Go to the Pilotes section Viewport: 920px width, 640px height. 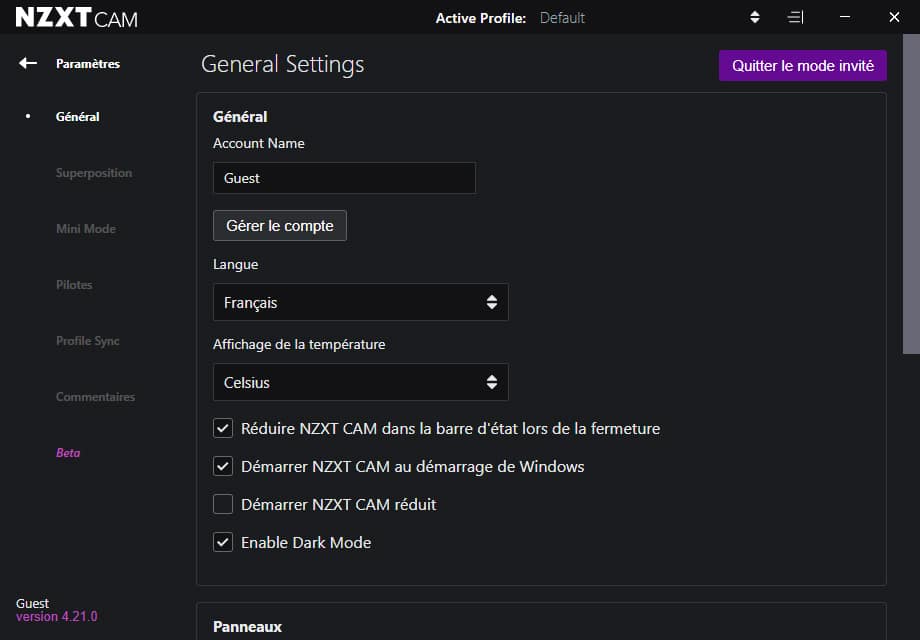(x=74, y=285)
